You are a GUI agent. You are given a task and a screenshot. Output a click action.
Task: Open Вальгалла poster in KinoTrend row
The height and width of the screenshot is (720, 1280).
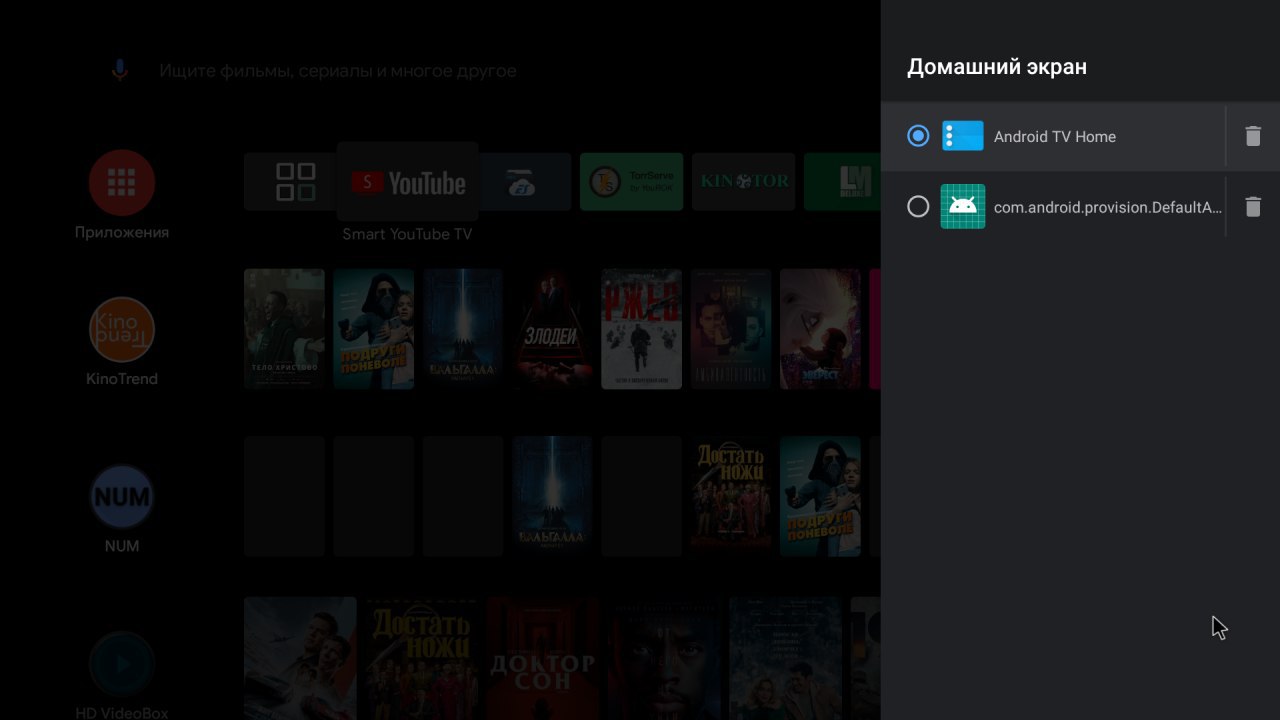[463, 329]
